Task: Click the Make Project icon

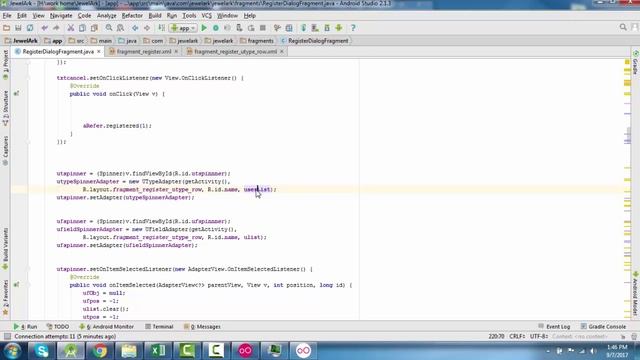Action: coord(162,28)
